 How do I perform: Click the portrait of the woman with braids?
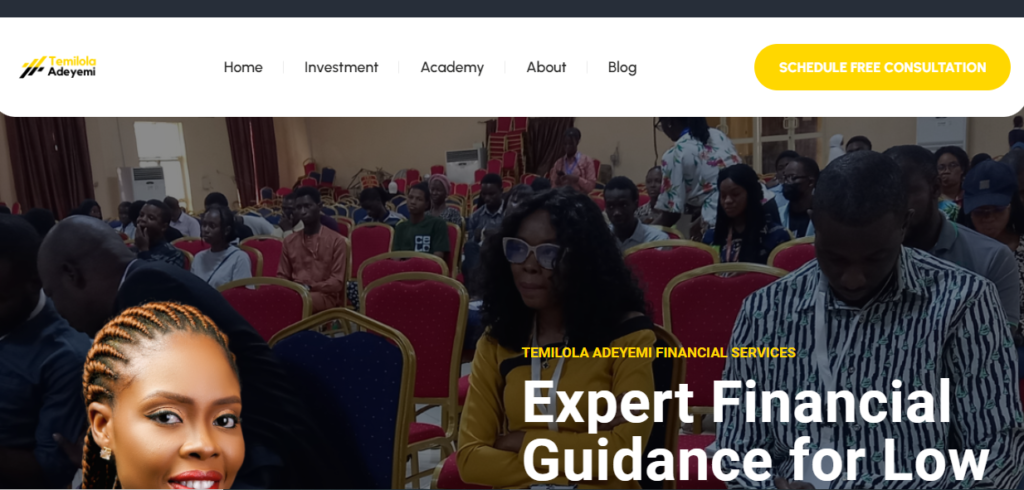point(162,397)
